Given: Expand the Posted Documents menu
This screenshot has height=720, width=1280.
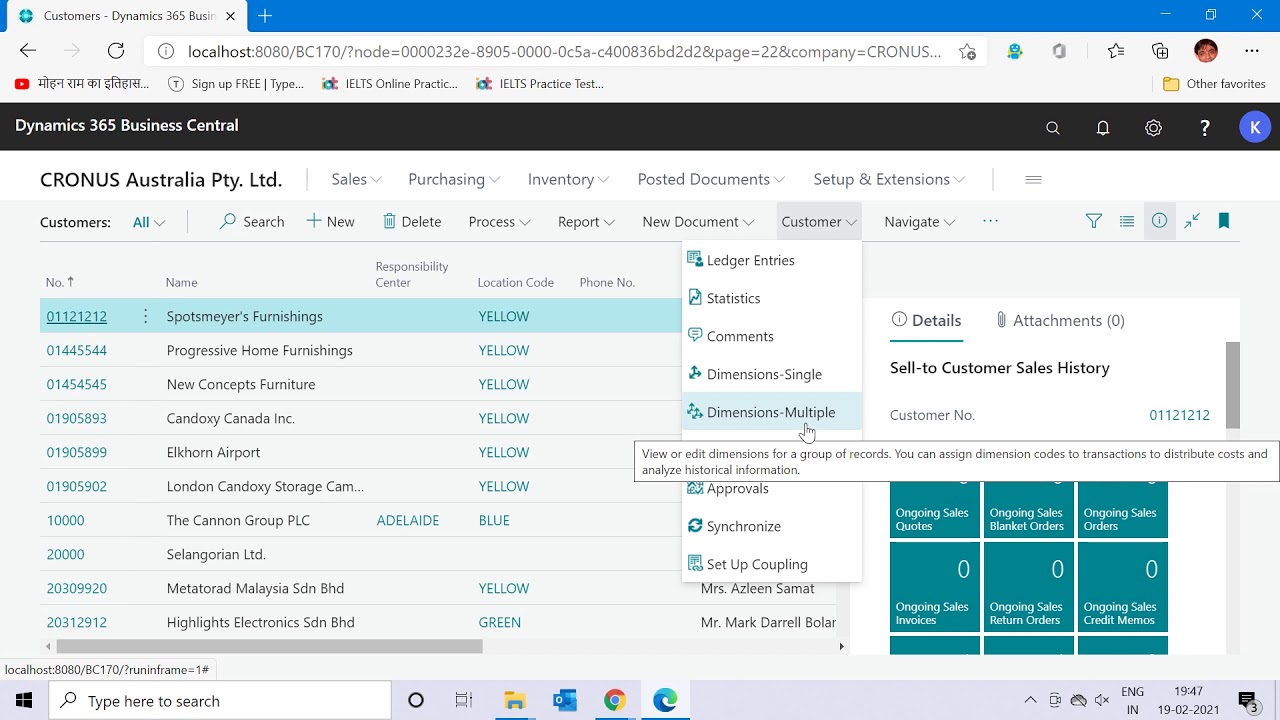Looking at the screenshot, I should (x=711, y=179).
